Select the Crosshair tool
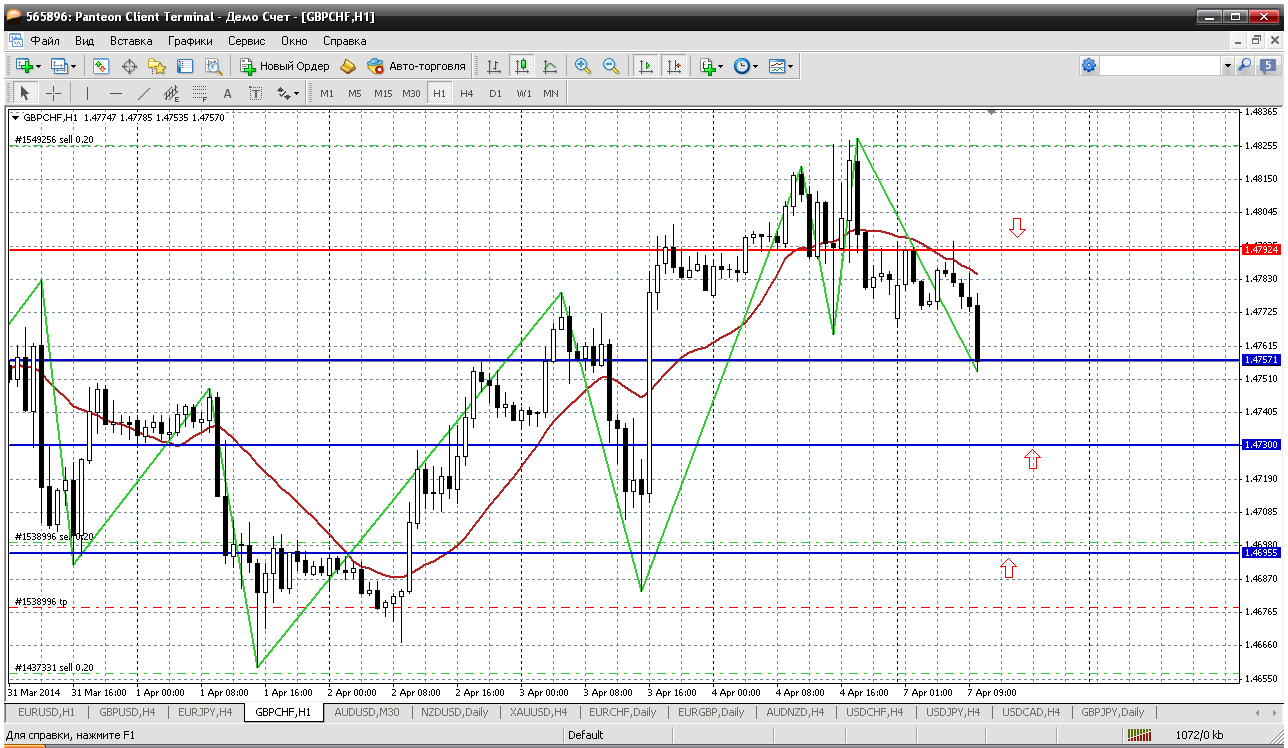The image size is (1288, 748). click(54, 93)
